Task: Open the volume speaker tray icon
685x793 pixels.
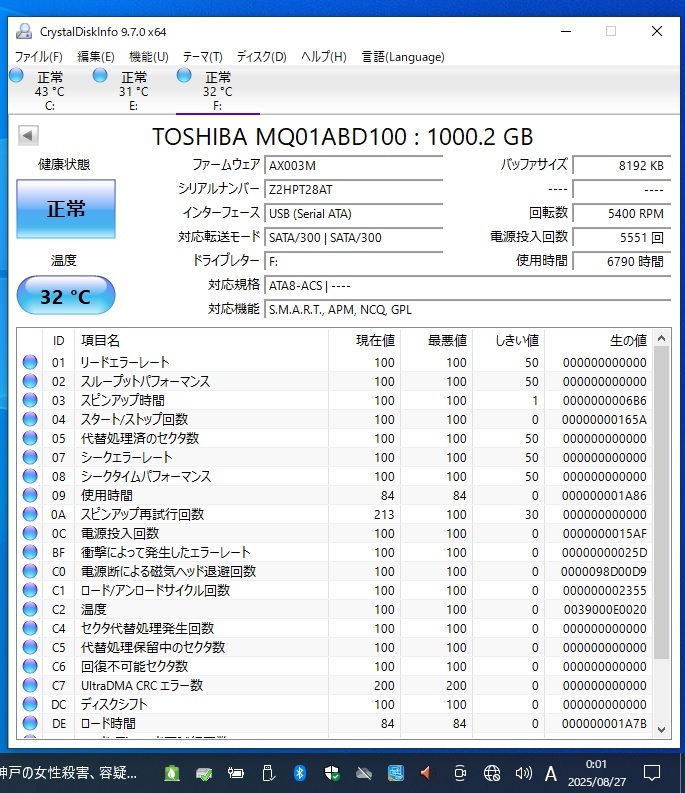Action: coord(523,773)
